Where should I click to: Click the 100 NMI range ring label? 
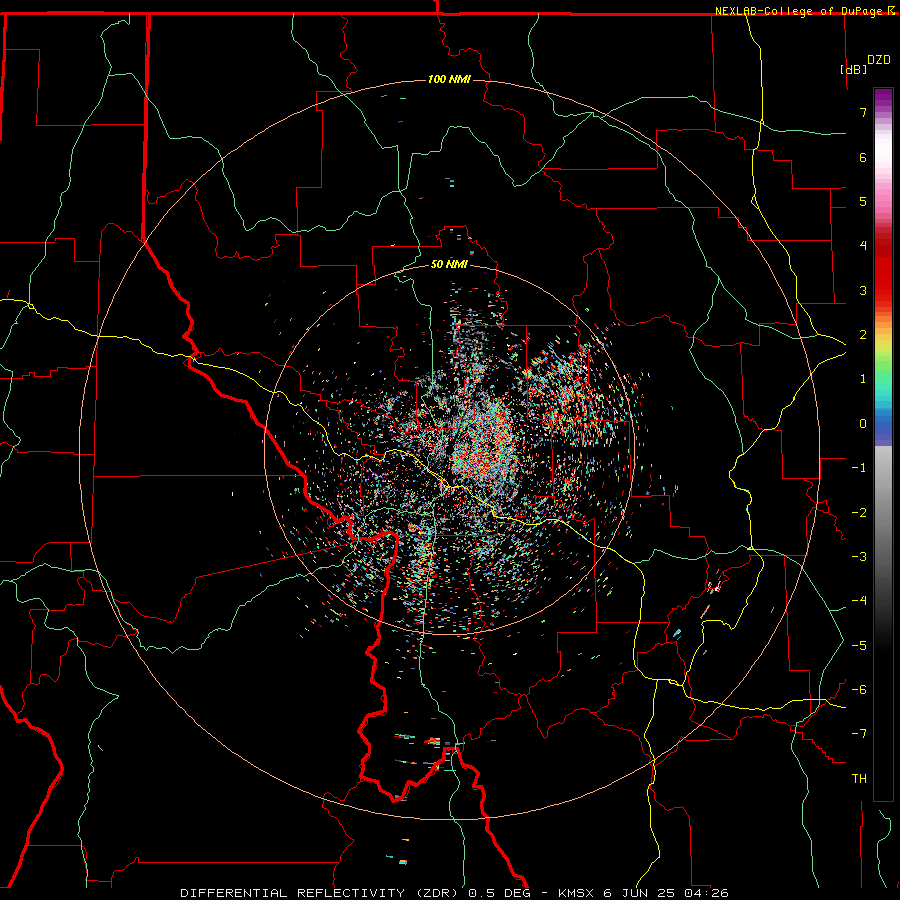pyautogui.click(x=449, y=79)
